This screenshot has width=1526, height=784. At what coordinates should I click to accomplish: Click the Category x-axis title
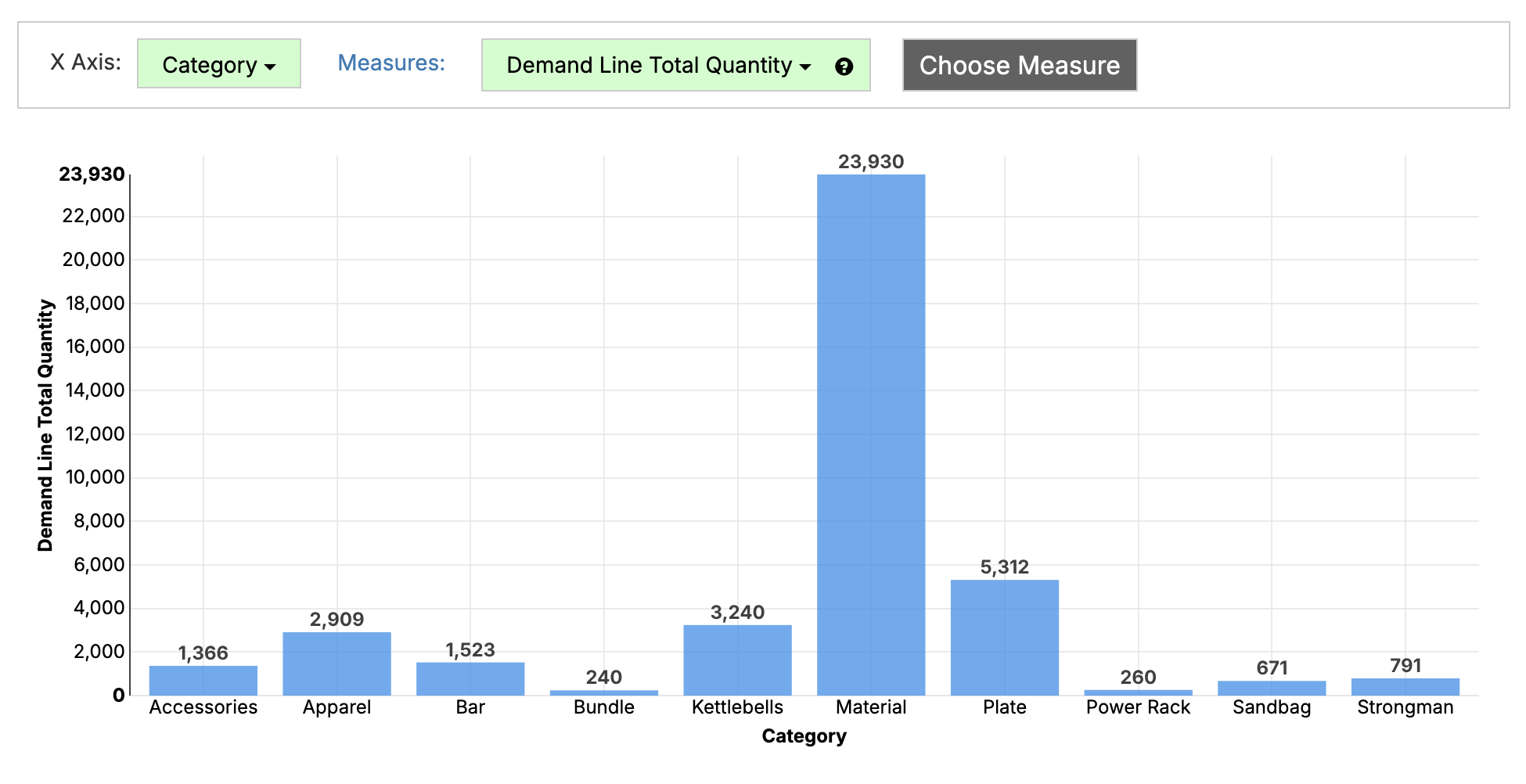[x=804, y=736]
